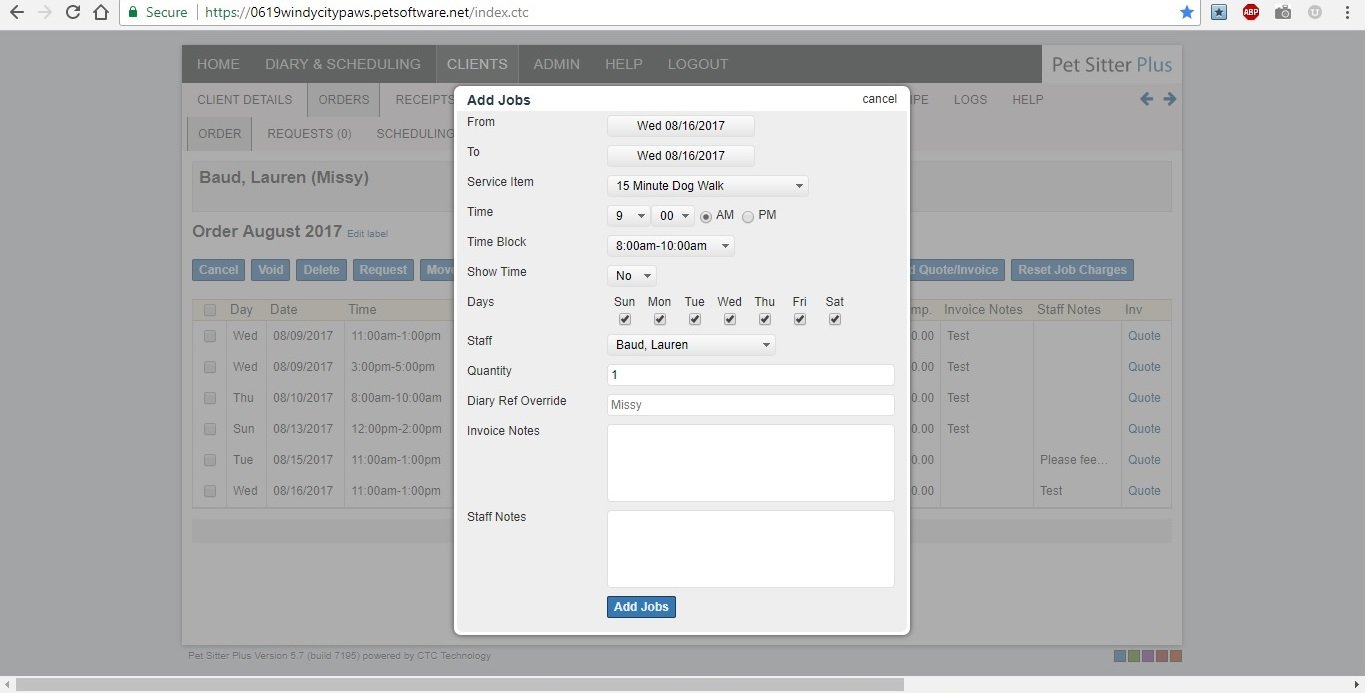This screenshot has width=1367, height=693.
Task: Click the right blue navigation arrow
Action: pos(1169,99)
